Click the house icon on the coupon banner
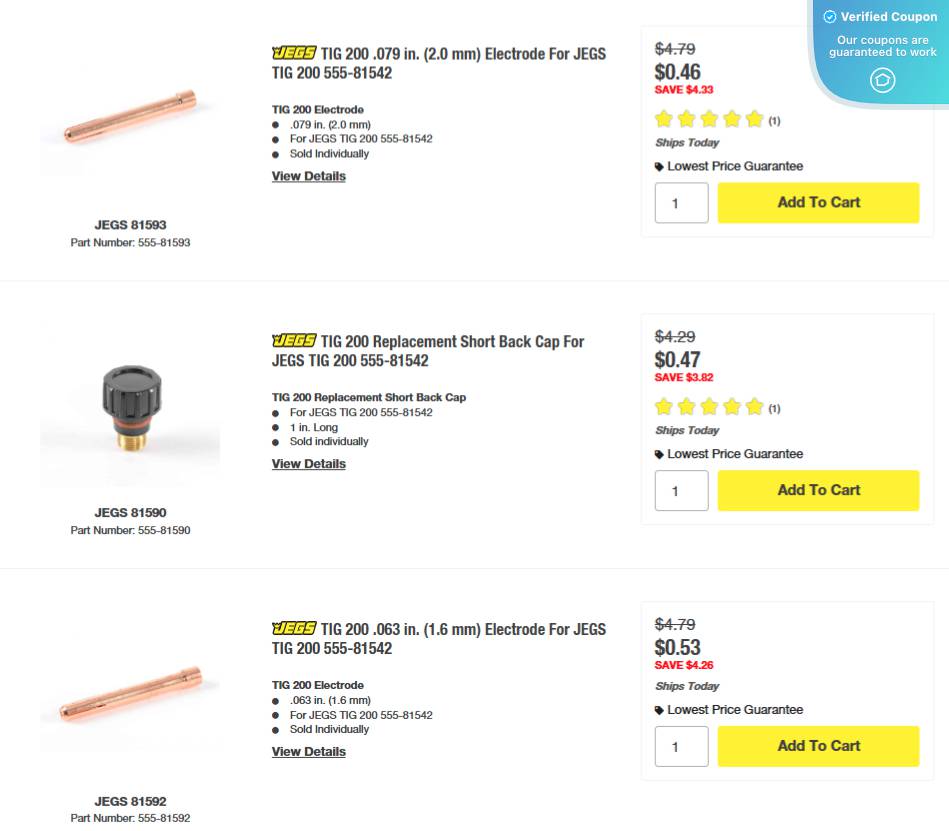 882,81
